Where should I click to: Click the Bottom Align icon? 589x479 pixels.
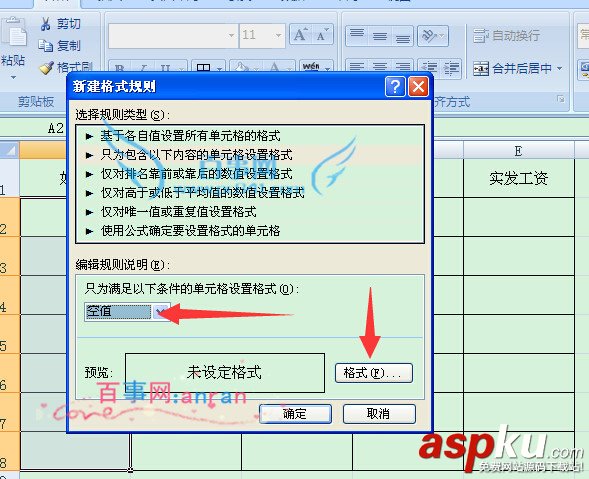coord(402,36)
